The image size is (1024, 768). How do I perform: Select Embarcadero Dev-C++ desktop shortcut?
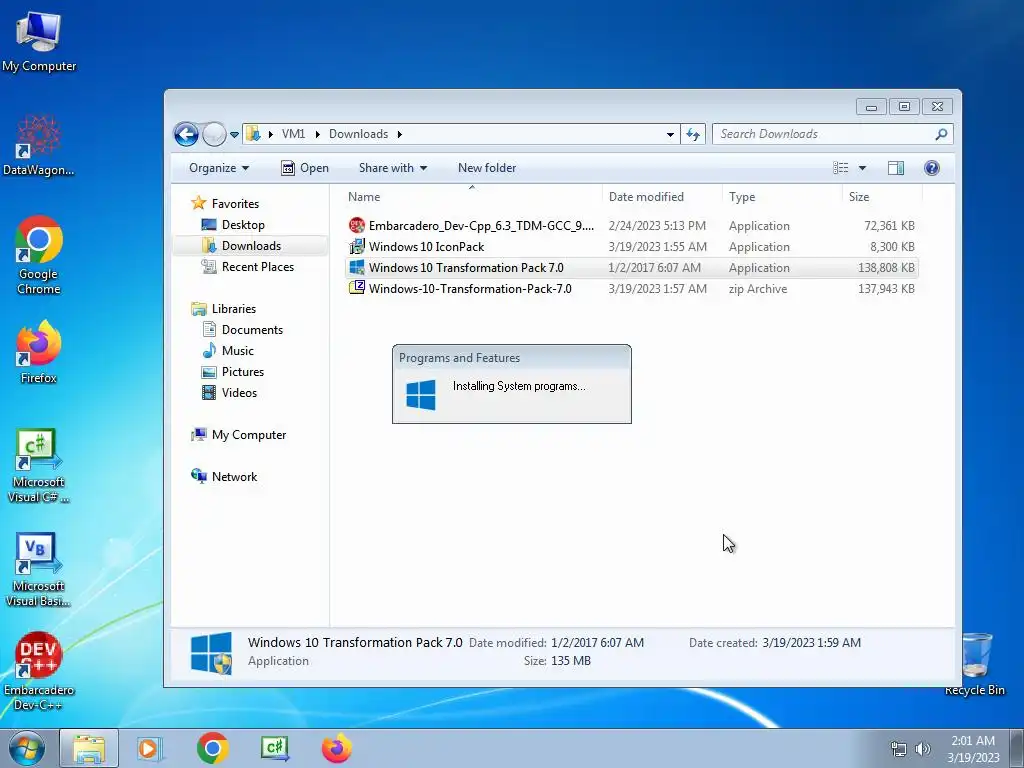point(39,671)
